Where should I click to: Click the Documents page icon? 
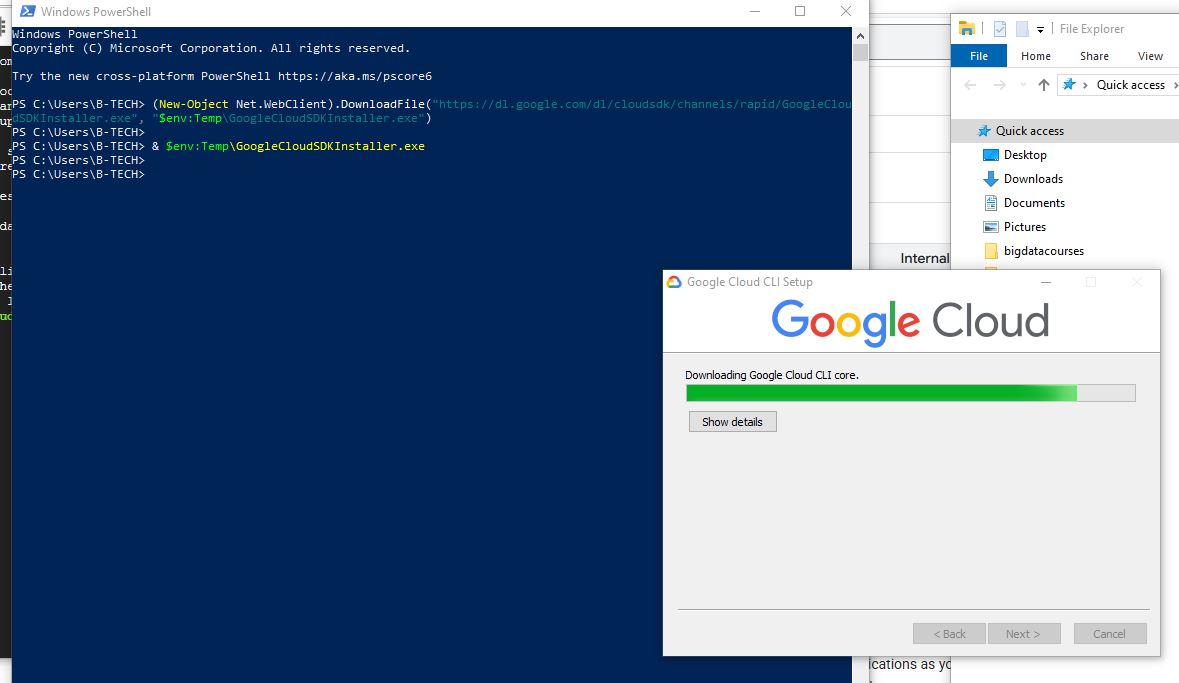[991, 203]
